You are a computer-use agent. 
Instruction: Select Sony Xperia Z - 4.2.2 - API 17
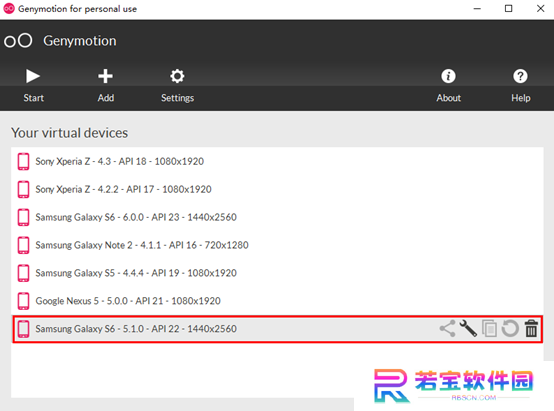277,189
